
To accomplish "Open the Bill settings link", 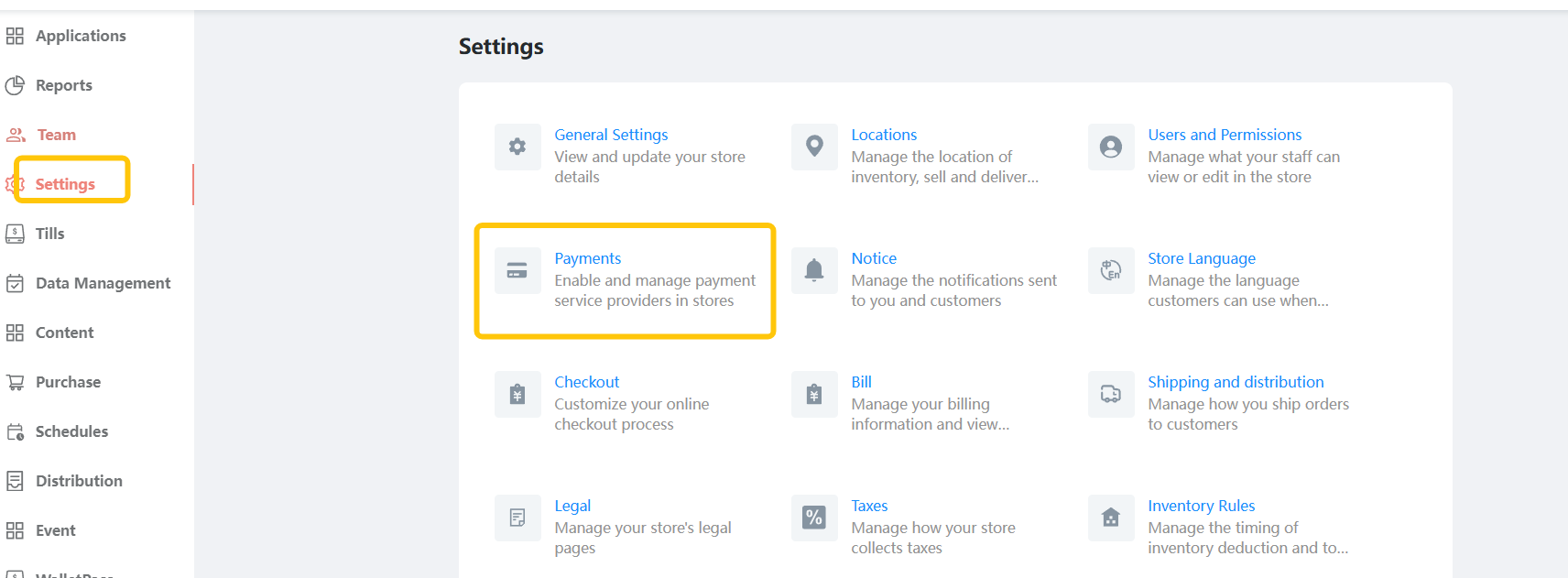I will pos(861,382).
